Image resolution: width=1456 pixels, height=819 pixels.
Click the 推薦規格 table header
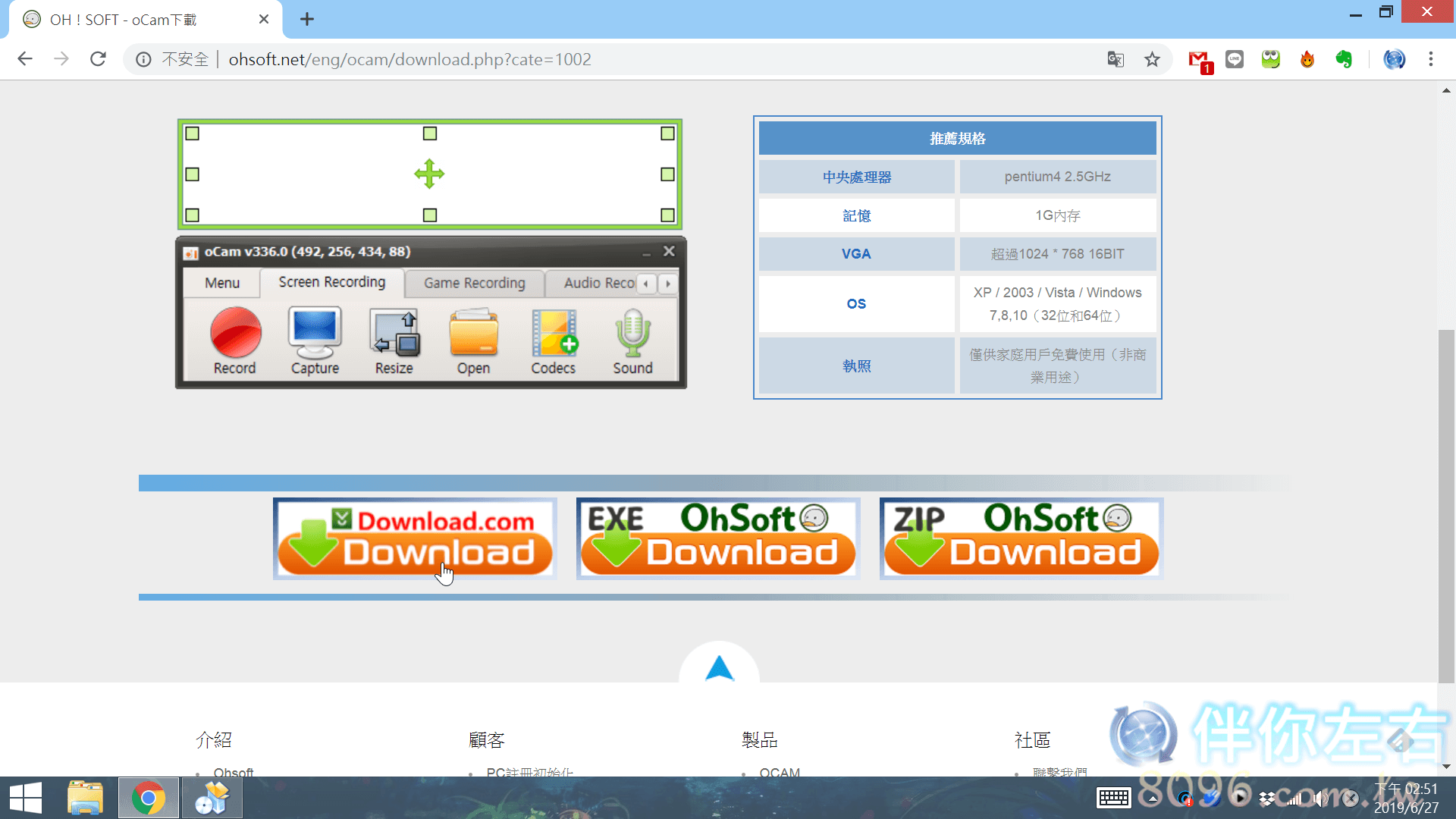[958, 138]
